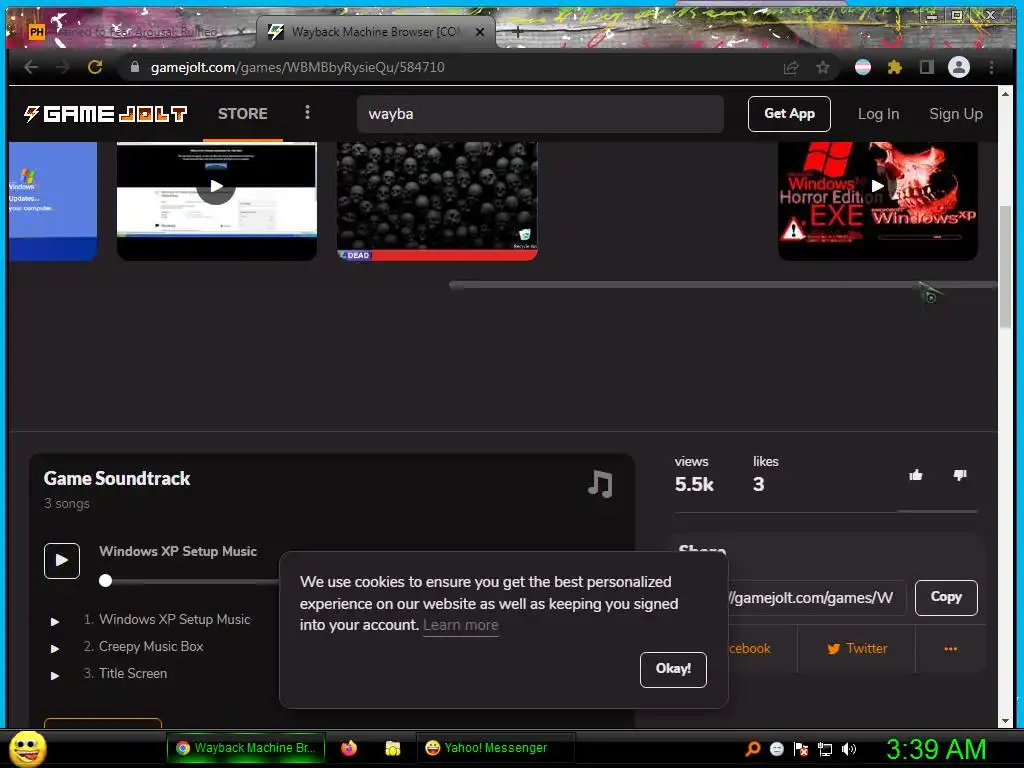Screen dimensions: 1024x768
Task: Open the Chrome profile avatar
Action: click(959, 67)
